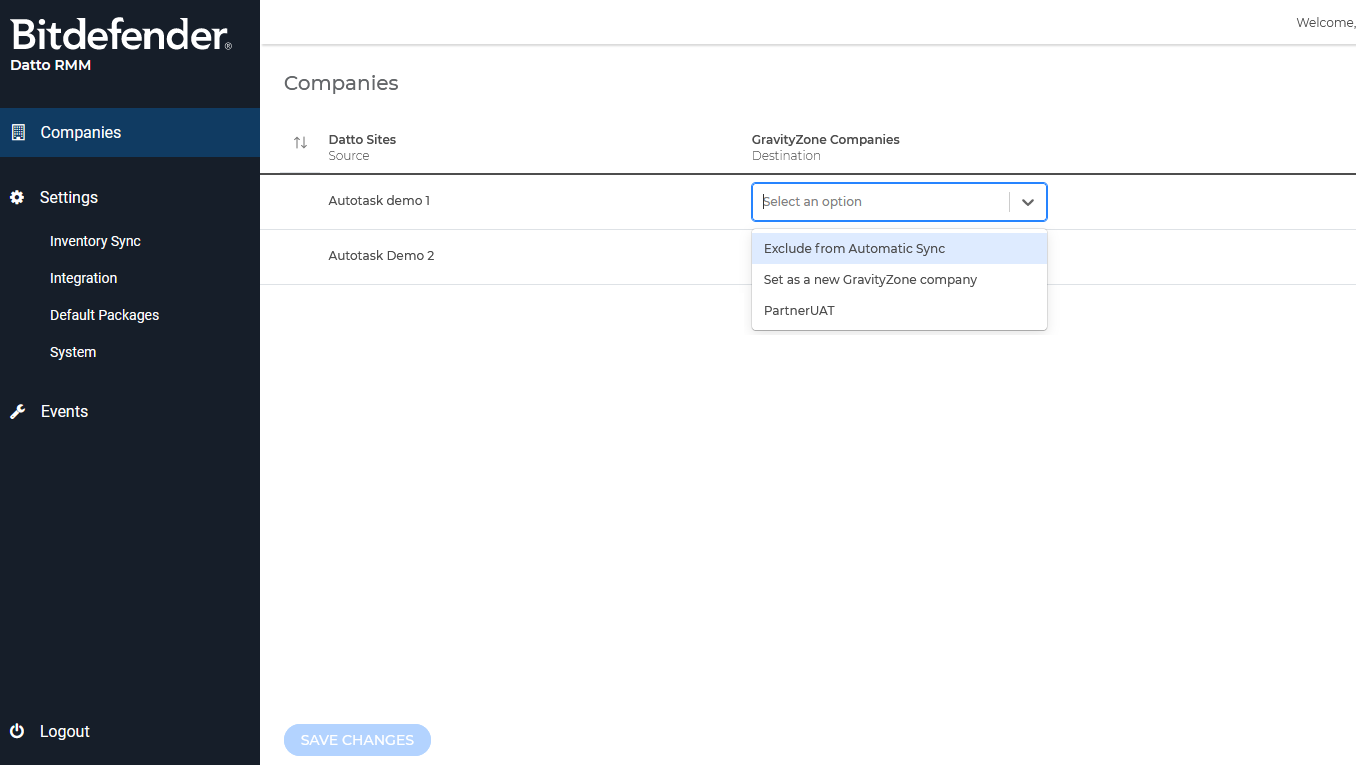Click the Companies building icon in sidebar

pos(18,131)
